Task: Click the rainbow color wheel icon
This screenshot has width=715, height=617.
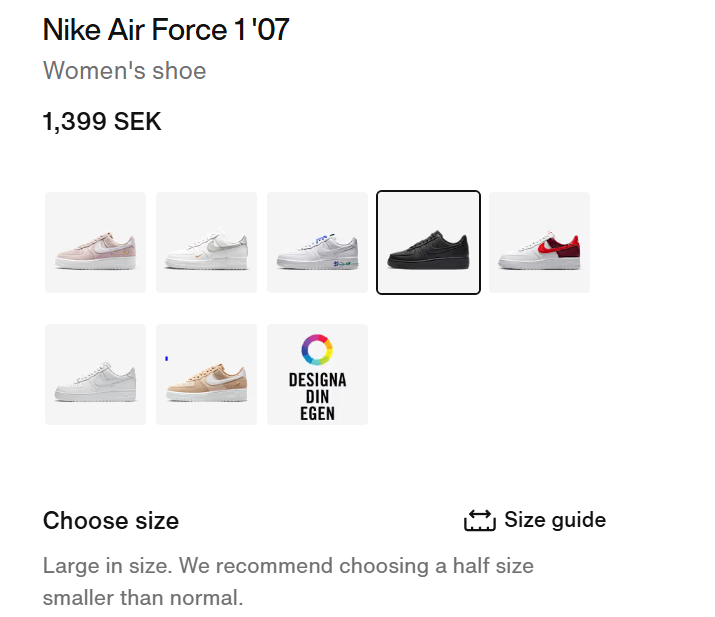Action: (317, 350)
